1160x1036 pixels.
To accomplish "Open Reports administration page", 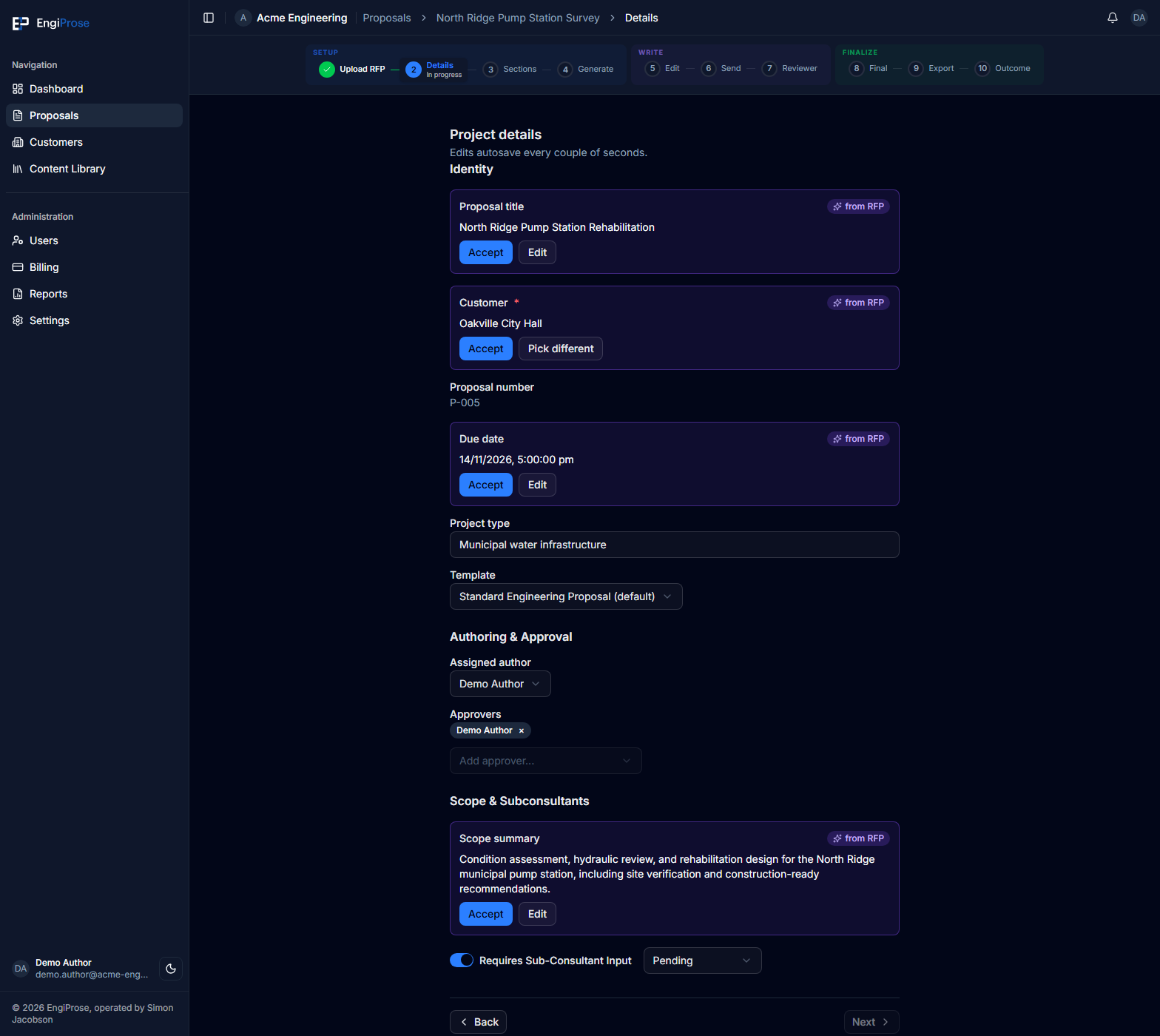I will coord(94,294).
